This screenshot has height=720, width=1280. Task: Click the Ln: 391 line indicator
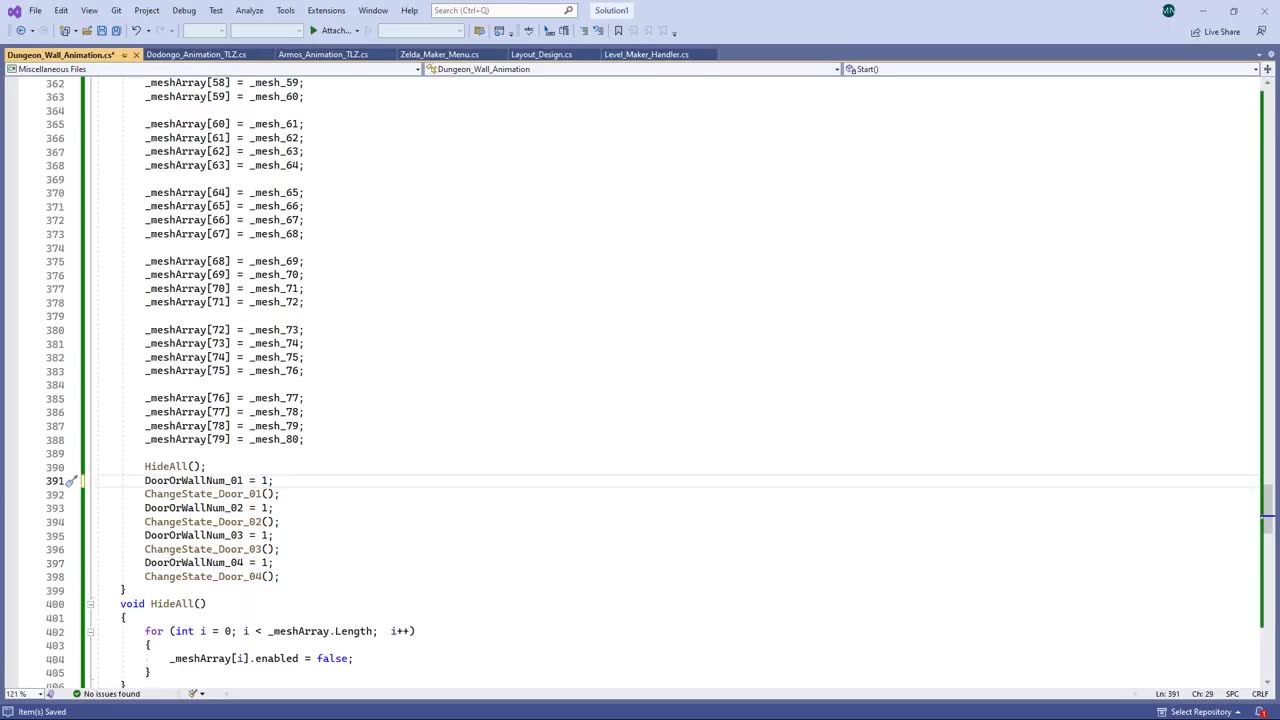coord(1168,694)
